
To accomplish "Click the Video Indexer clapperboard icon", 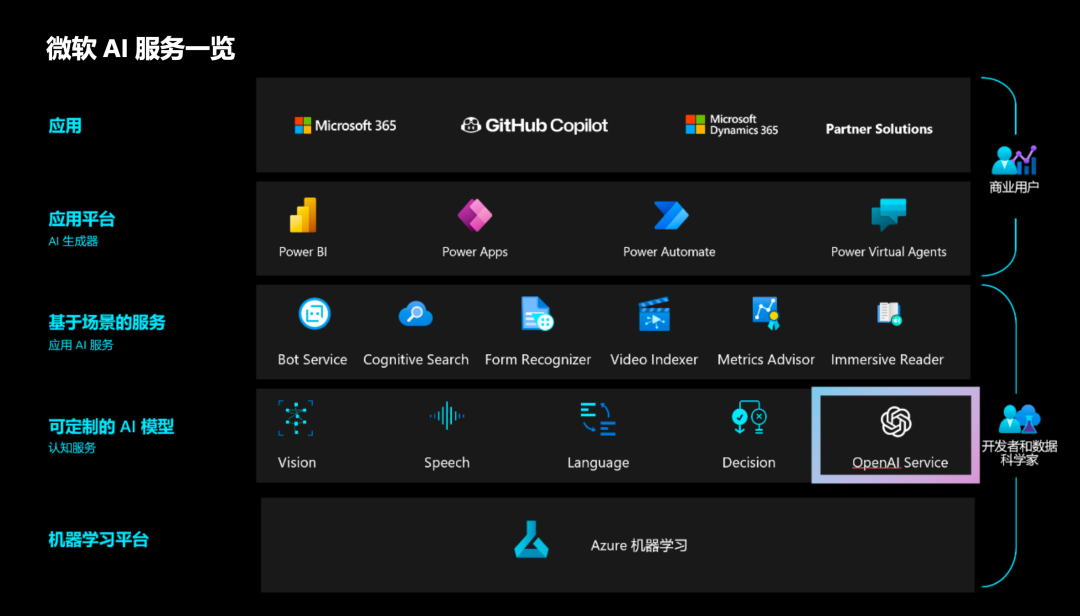I will coord(654,314).
